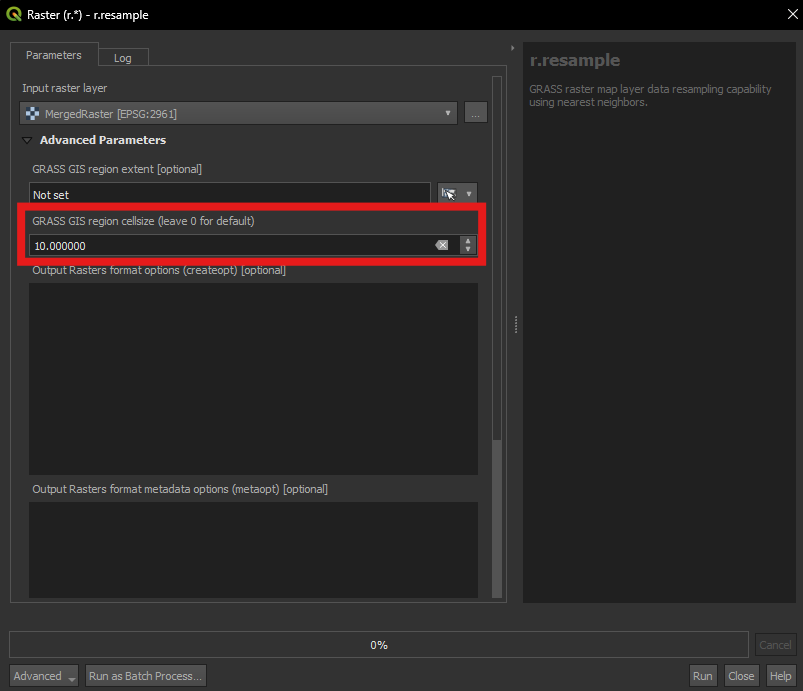Open the region extent options dropdown arrow
Image resolution: width=803 pixels, height=691 pixels.
(x=468, y=194)
